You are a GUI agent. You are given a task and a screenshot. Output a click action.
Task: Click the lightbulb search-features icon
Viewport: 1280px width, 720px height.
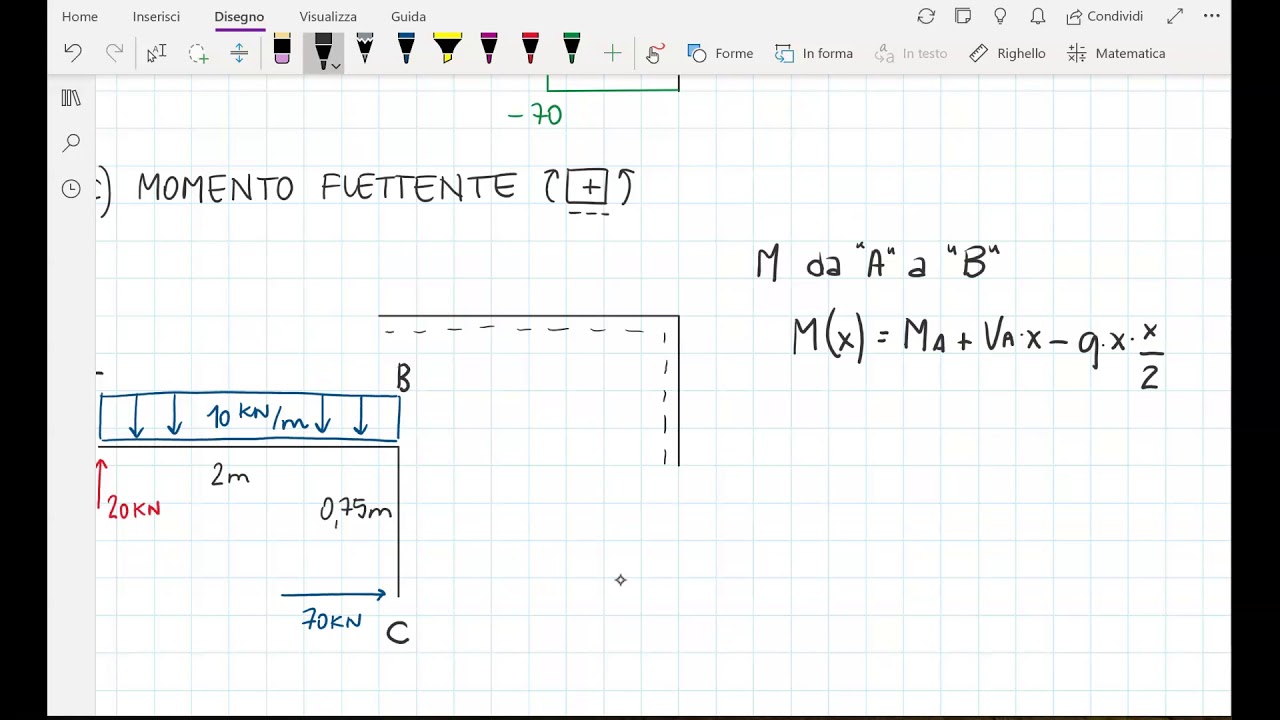point(1000,16)
